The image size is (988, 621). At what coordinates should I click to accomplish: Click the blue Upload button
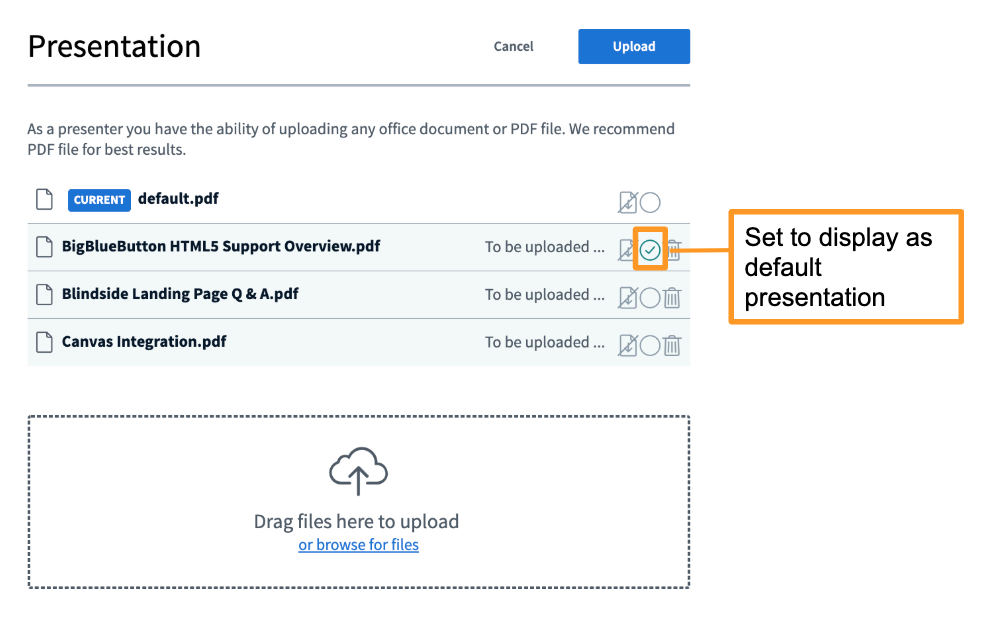point(634,46)
